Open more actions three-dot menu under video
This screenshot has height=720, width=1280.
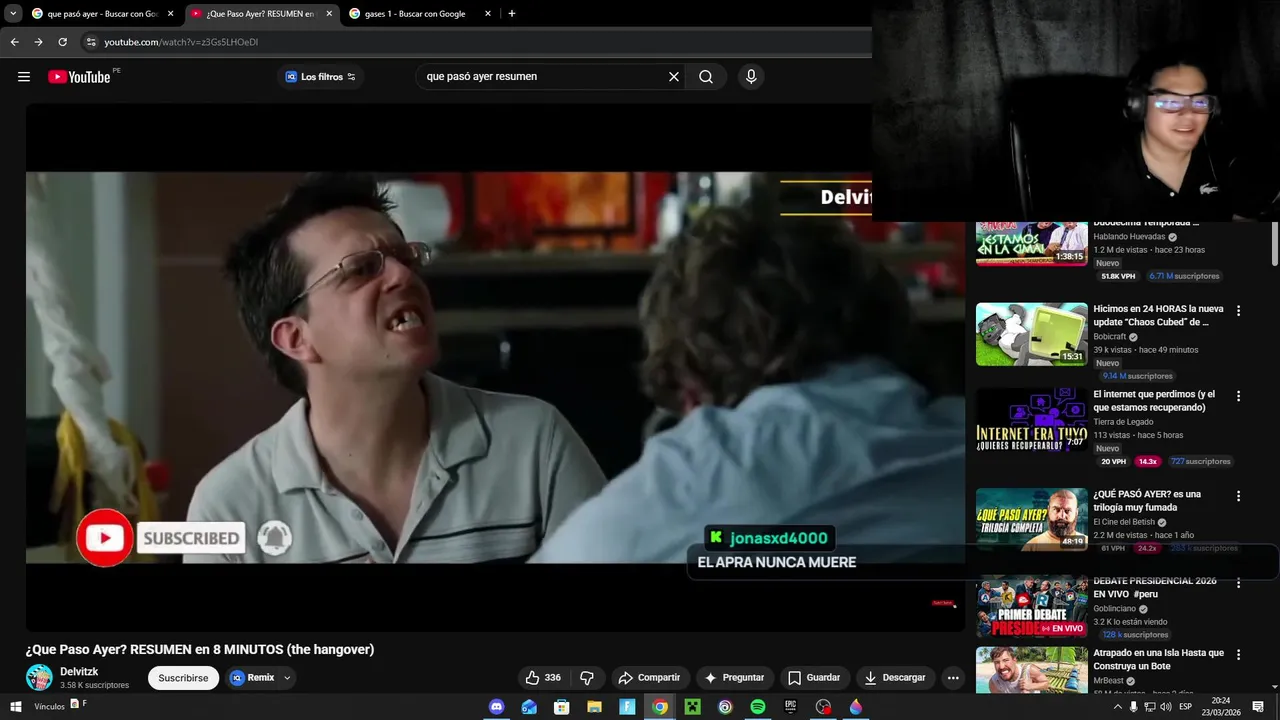click(x=953, y=677)
